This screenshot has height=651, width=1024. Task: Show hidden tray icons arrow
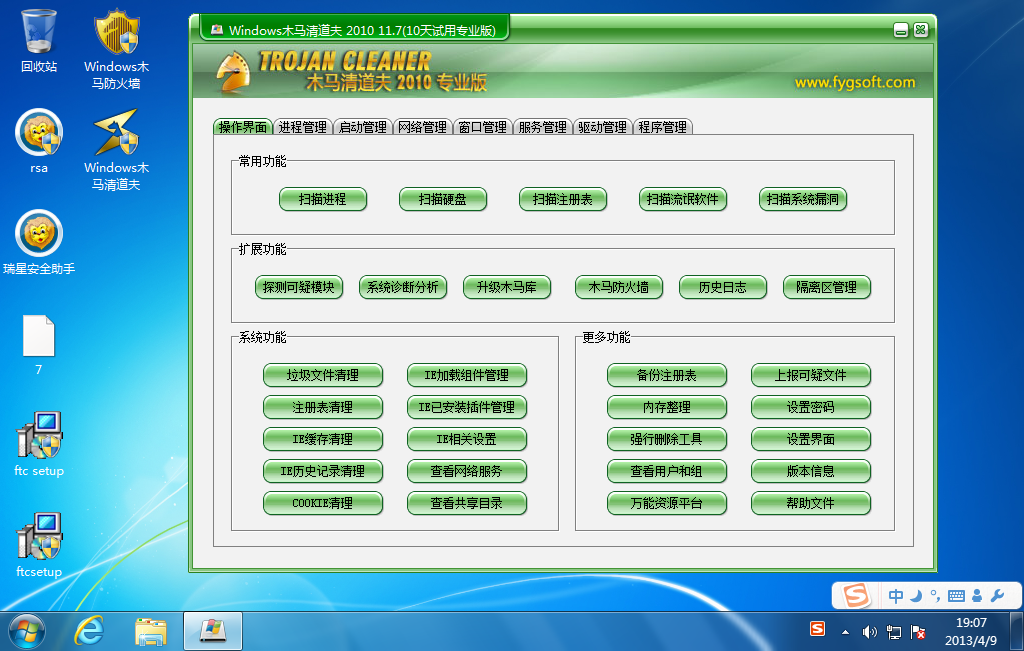845,632
